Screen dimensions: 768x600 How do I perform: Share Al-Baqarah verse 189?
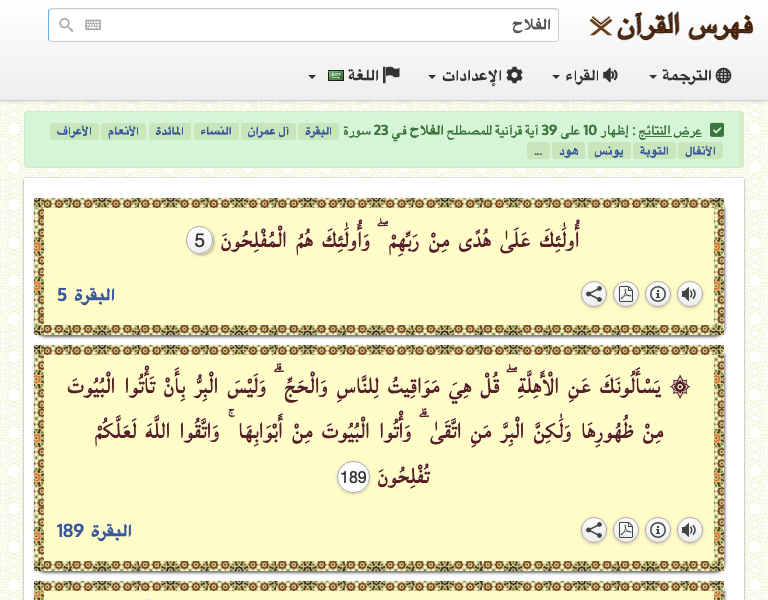tap(594, 530)
